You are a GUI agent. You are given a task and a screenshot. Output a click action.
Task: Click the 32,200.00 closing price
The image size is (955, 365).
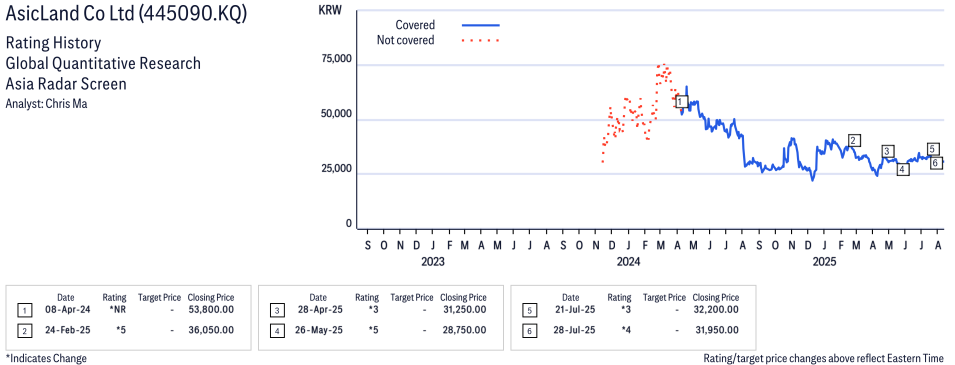pos(717,310)
